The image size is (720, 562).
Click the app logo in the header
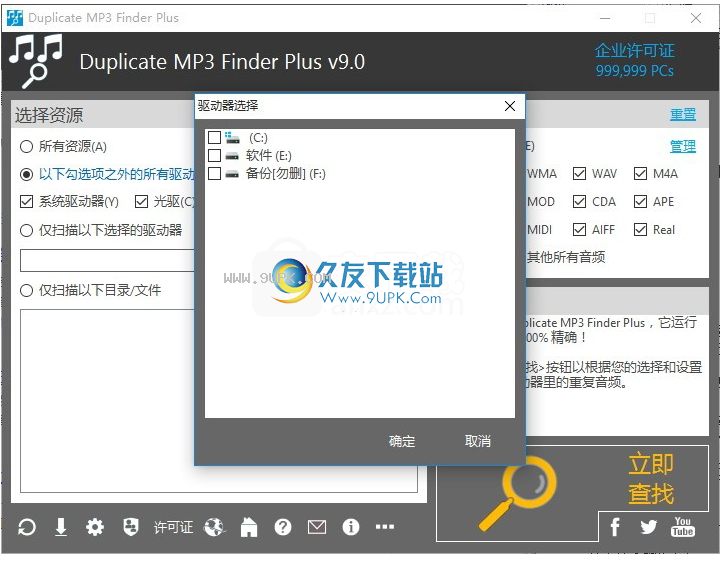pos(36,61)
